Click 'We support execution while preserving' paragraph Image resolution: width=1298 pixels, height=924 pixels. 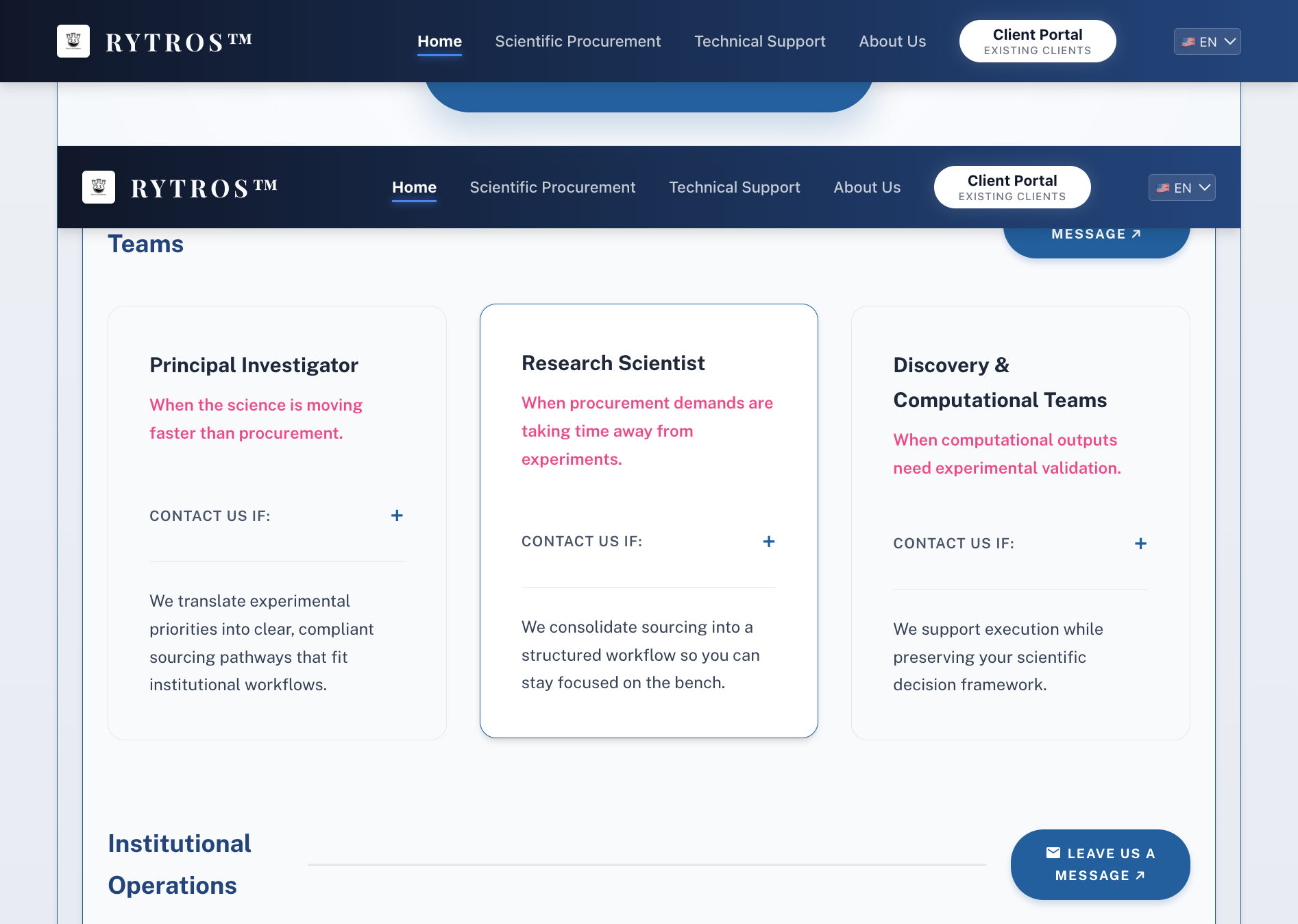click(998, 657)
